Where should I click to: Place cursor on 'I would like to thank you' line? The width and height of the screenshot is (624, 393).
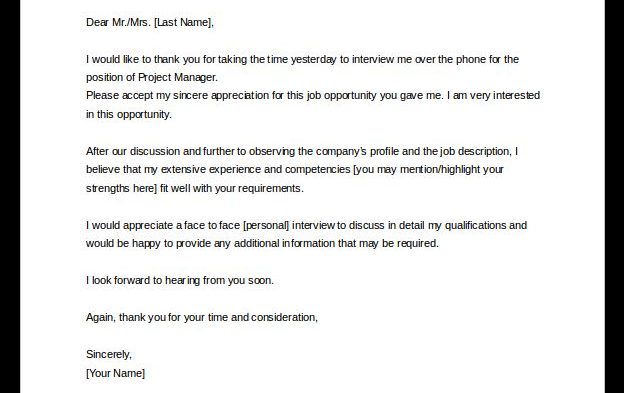pyautogui.click(x=302, y=59)
